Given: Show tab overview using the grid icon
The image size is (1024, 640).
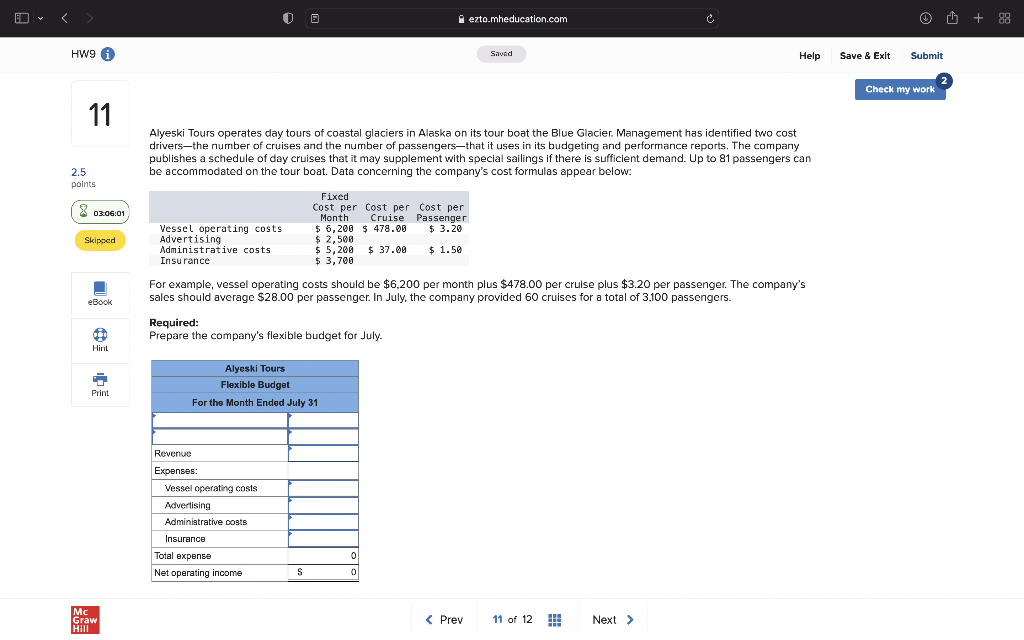Looking at the screenshot, I should point(1004,18).
